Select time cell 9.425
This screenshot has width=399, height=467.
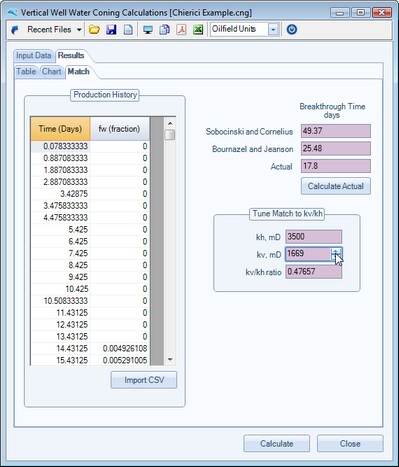click(60, 277)
